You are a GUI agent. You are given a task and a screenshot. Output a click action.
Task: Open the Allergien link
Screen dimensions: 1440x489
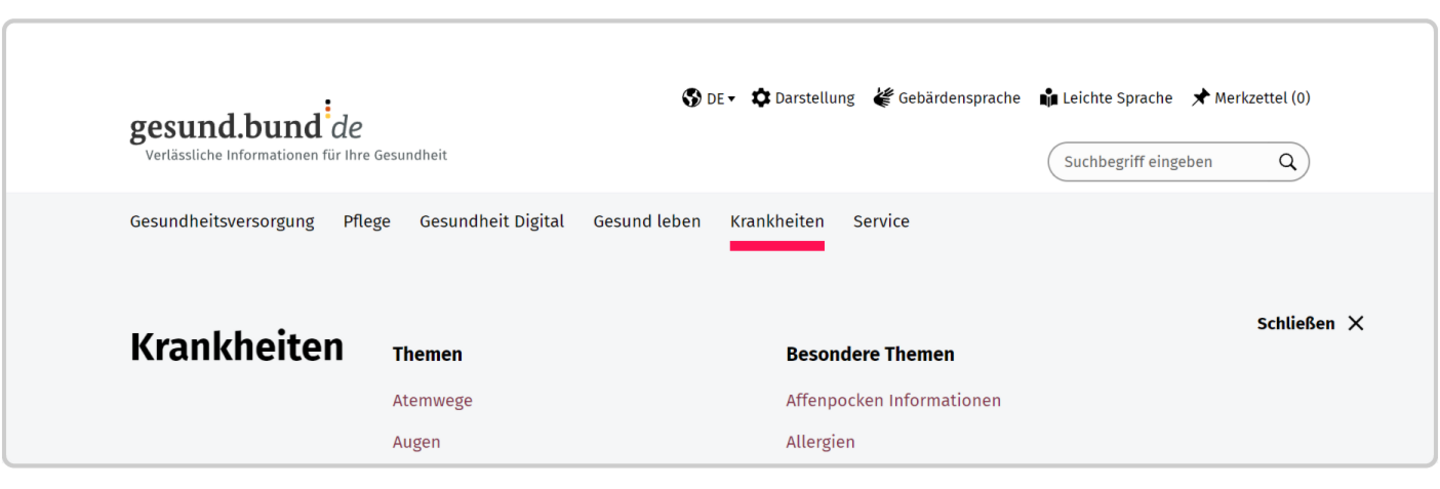click(820, 442)
